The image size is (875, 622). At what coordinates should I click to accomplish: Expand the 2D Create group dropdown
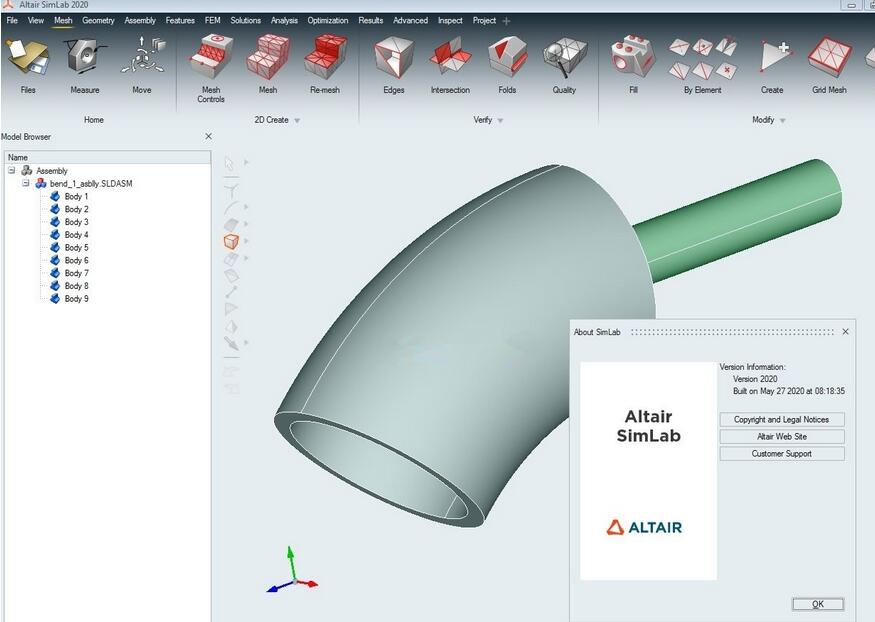(297, 120)
